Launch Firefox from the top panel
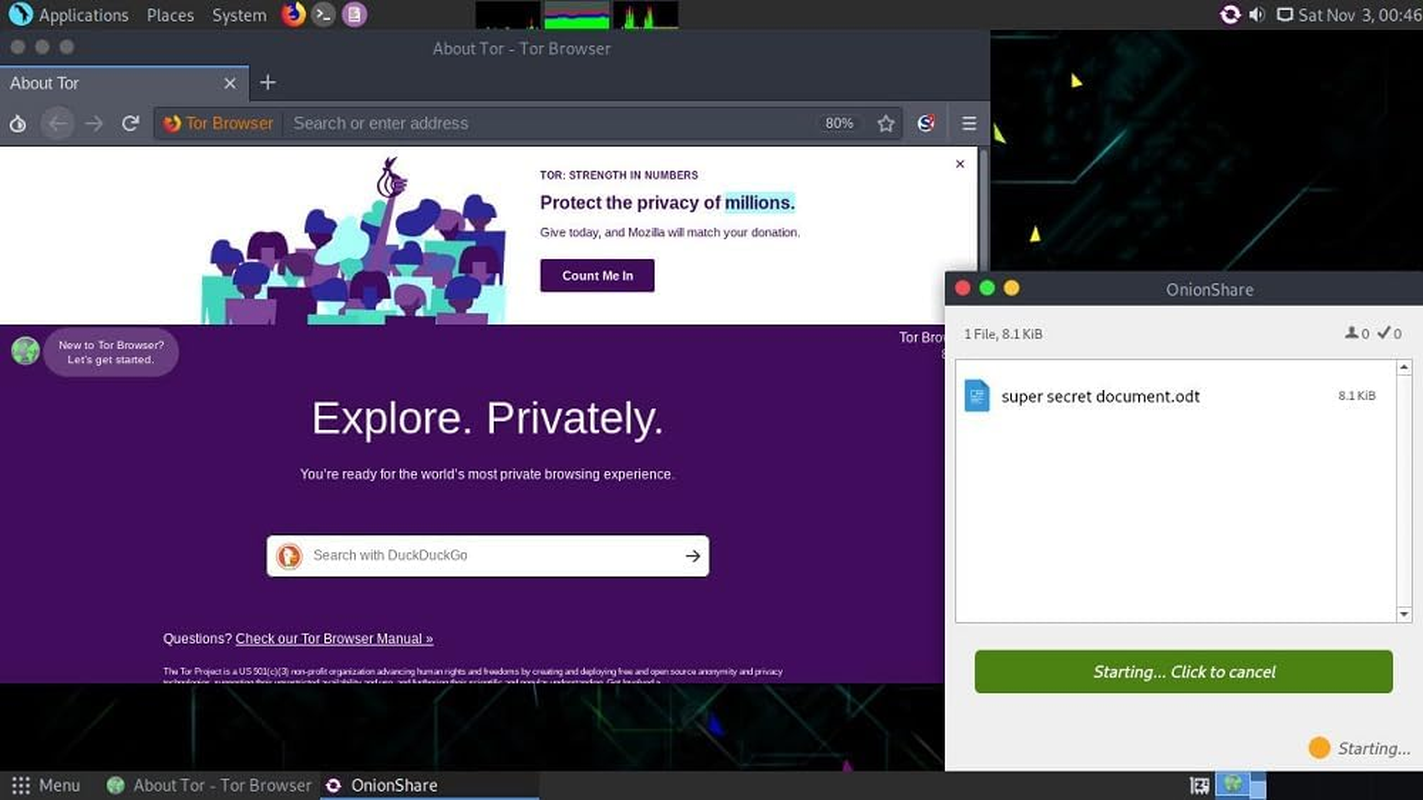Image resolution: width=1423 pixels, height=800 pixels. click(293, 15)
